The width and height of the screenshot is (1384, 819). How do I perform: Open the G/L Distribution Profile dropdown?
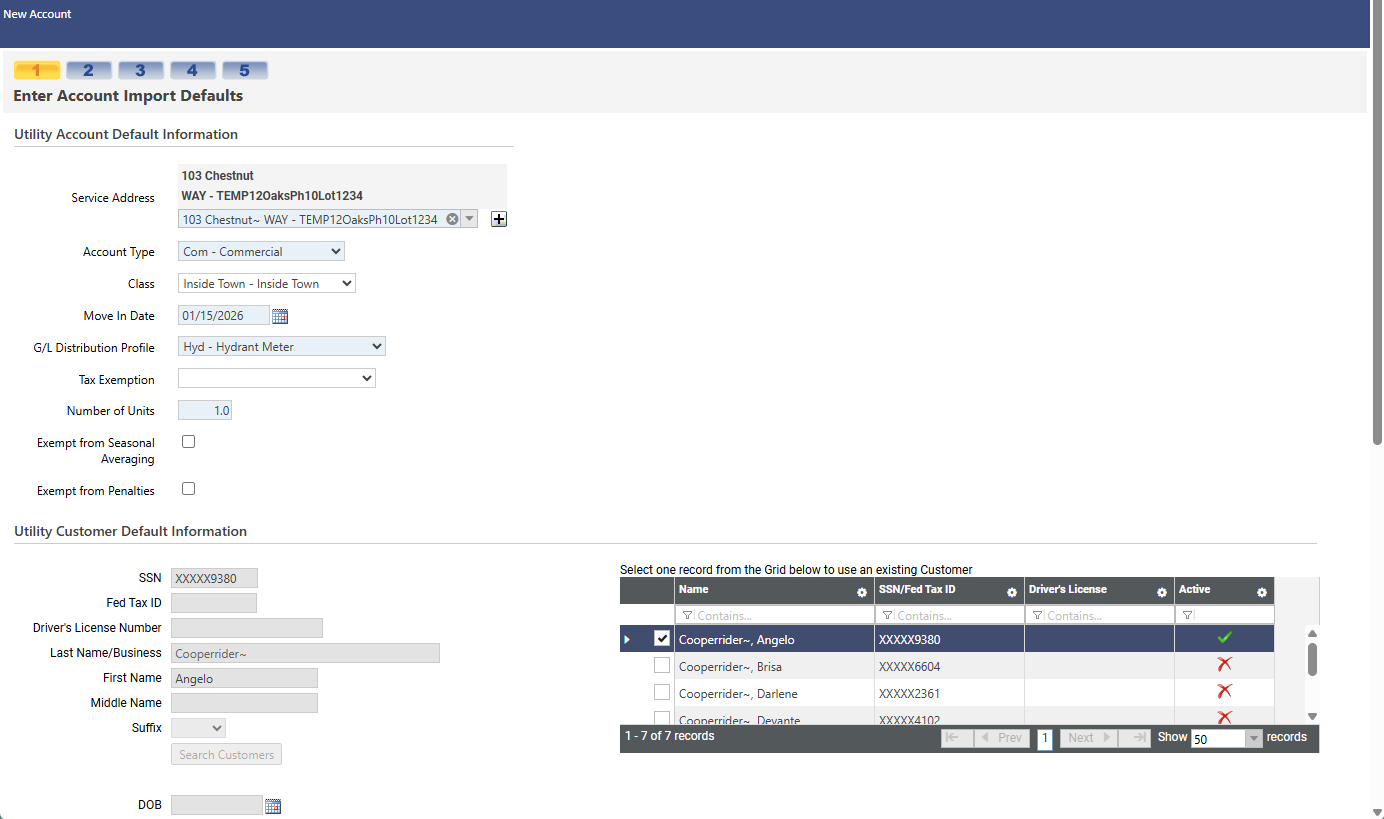282,347
